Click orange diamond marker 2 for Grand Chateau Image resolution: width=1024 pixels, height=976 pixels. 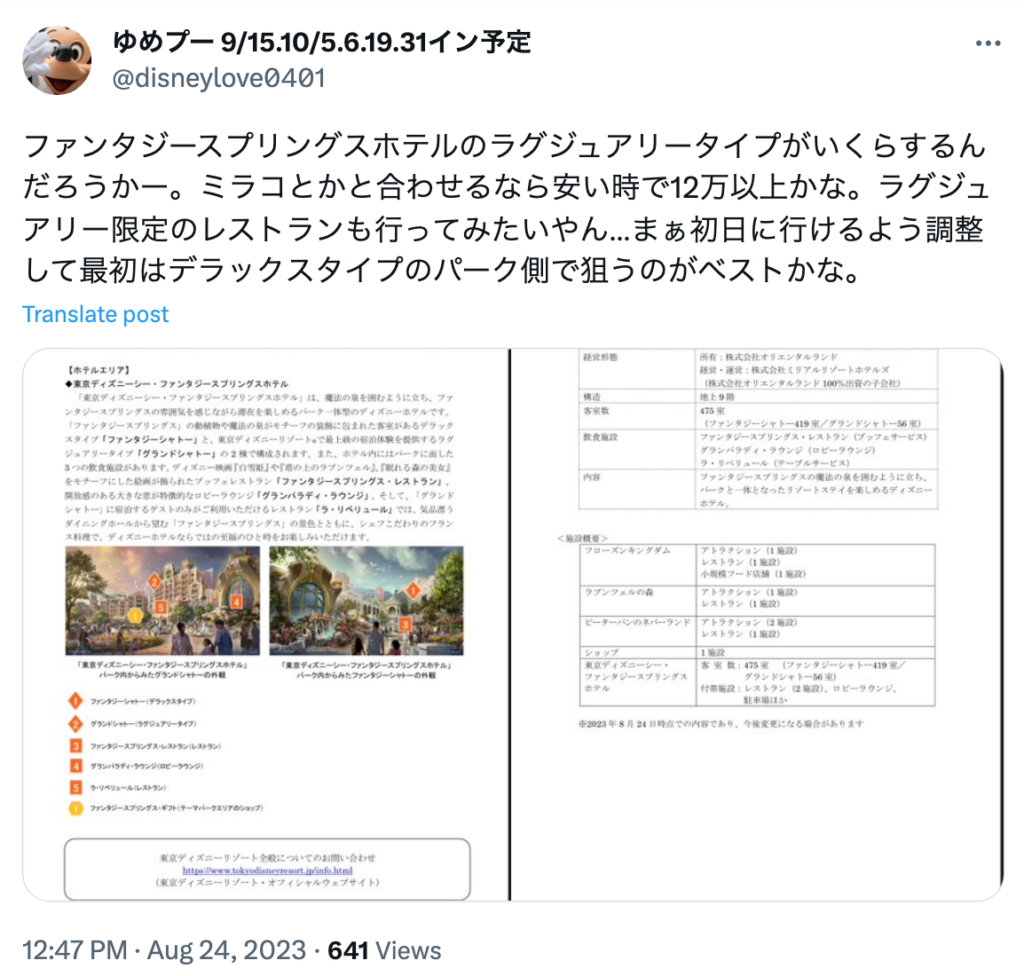point(76,723)
